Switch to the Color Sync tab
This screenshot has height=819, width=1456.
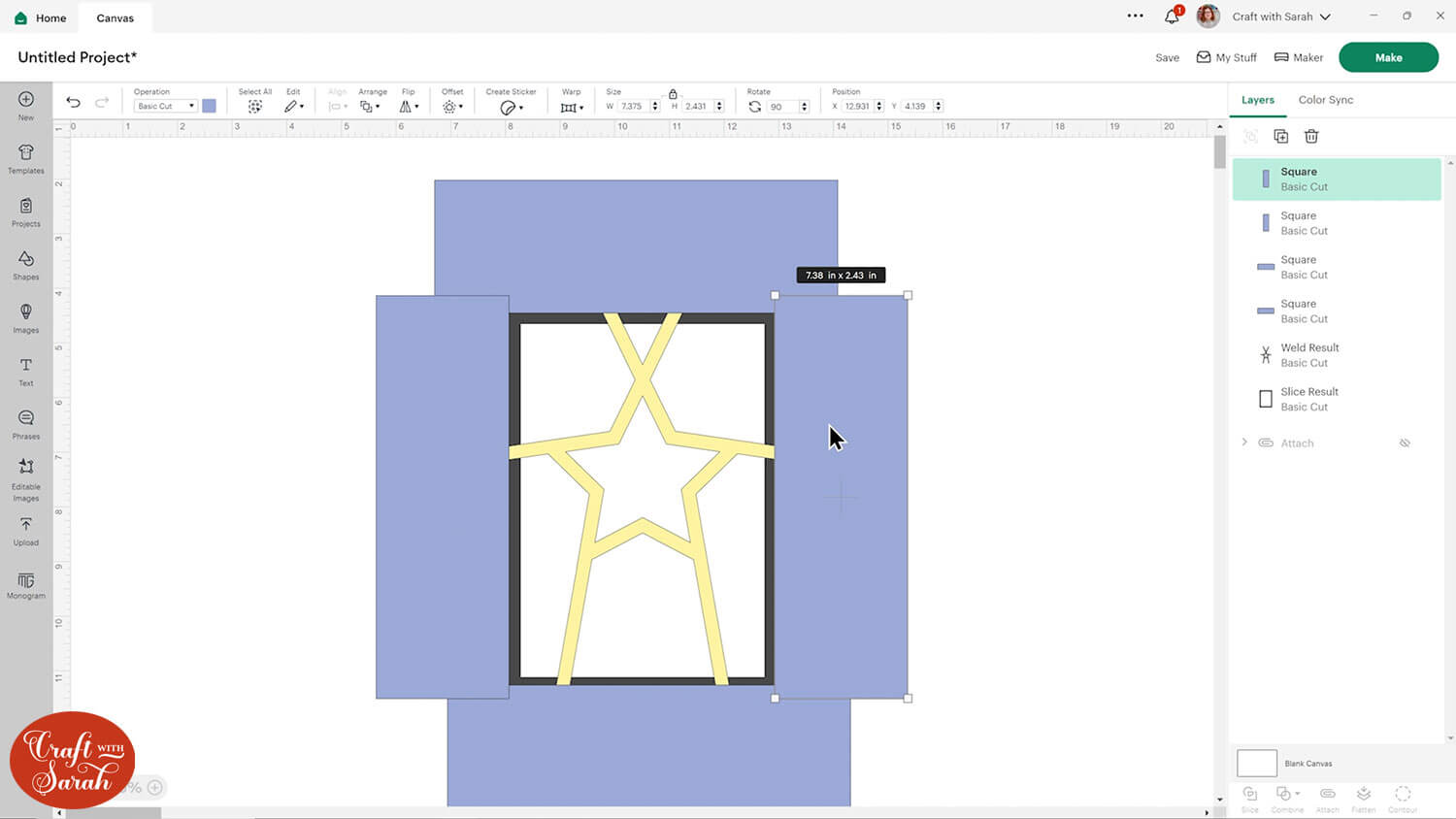point(1325,100)
